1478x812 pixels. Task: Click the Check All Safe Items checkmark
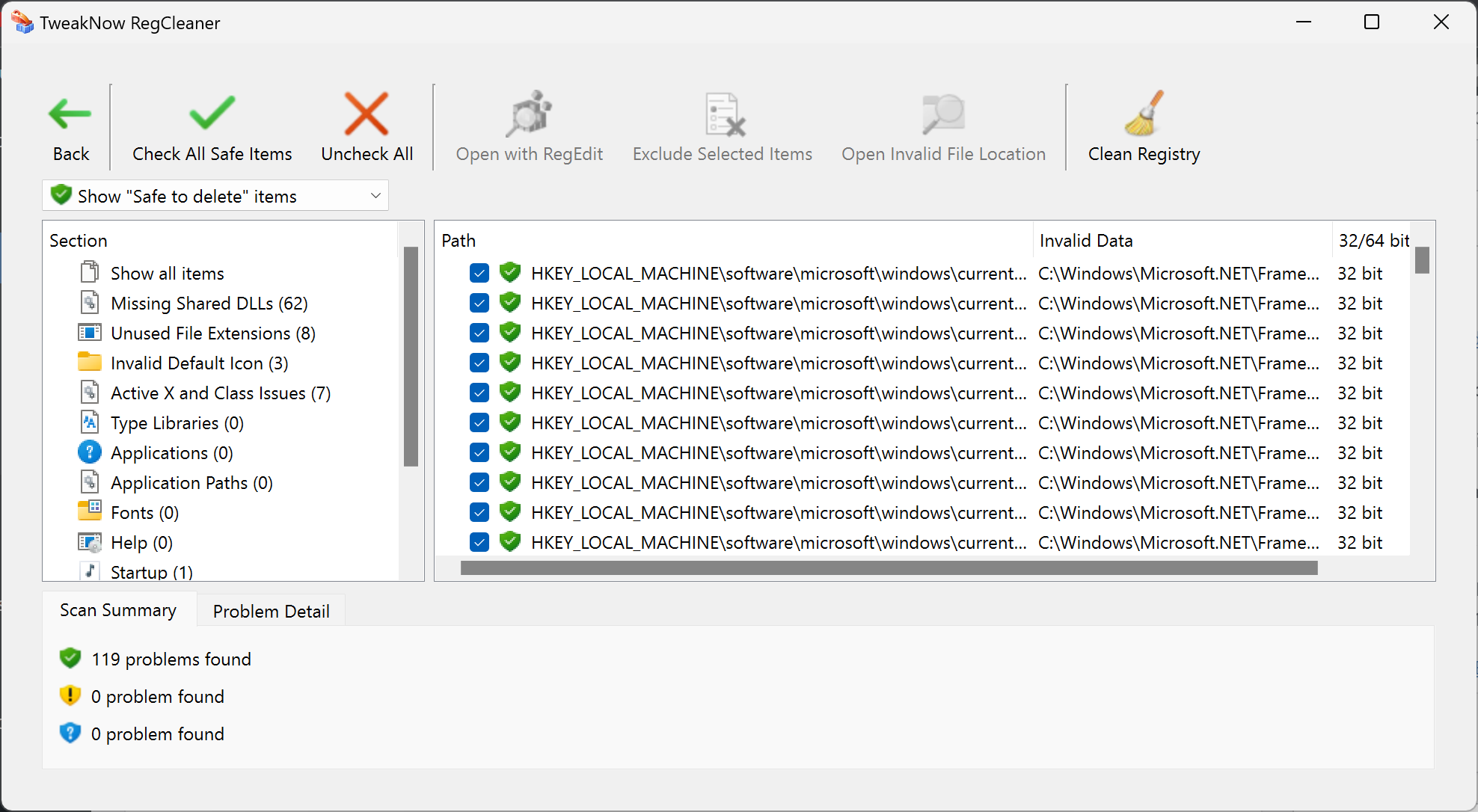click(212, 113)
